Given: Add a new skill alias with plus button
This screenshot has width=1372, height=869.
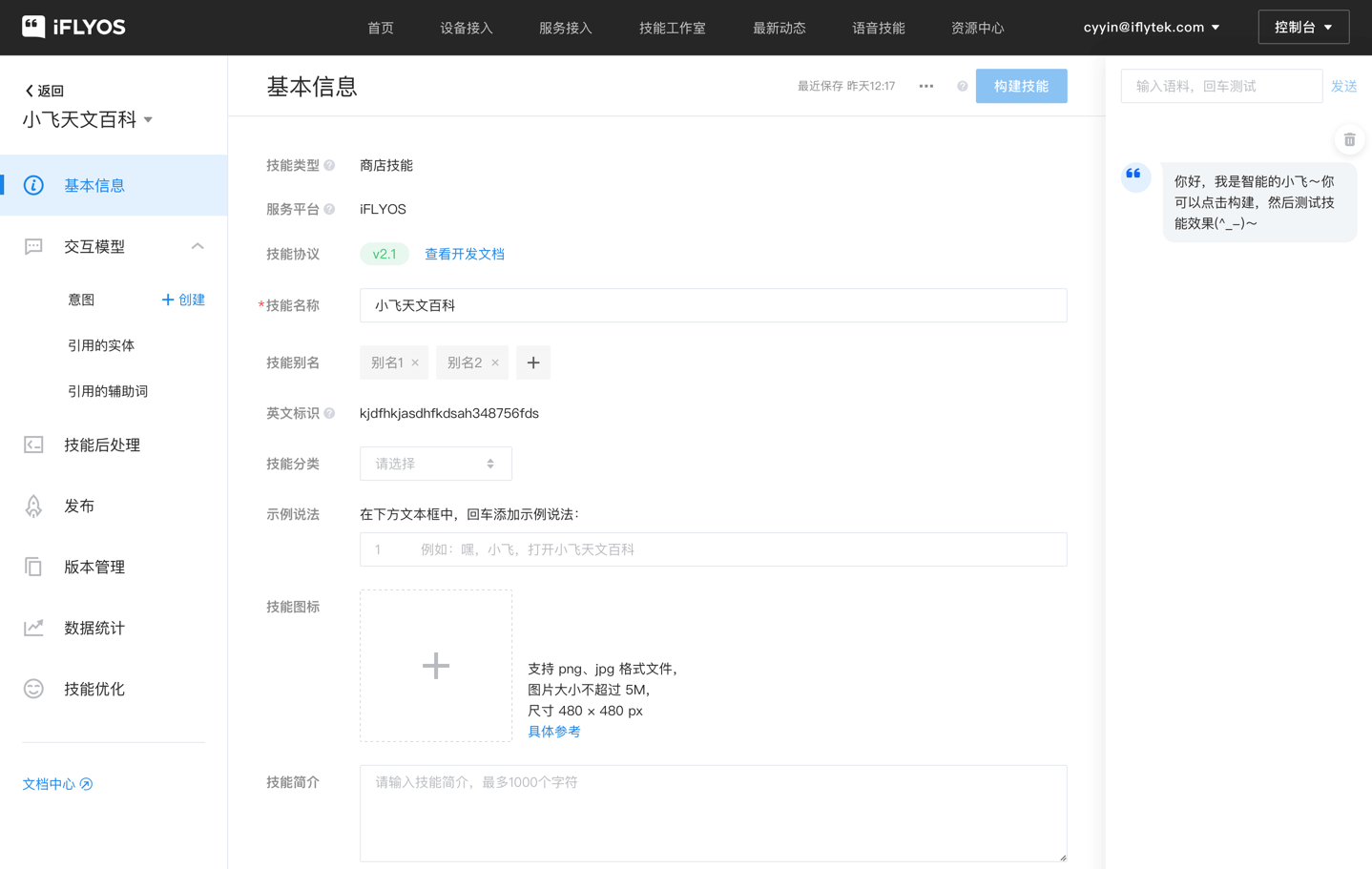Looking at the screenshot, I should 533,362.
